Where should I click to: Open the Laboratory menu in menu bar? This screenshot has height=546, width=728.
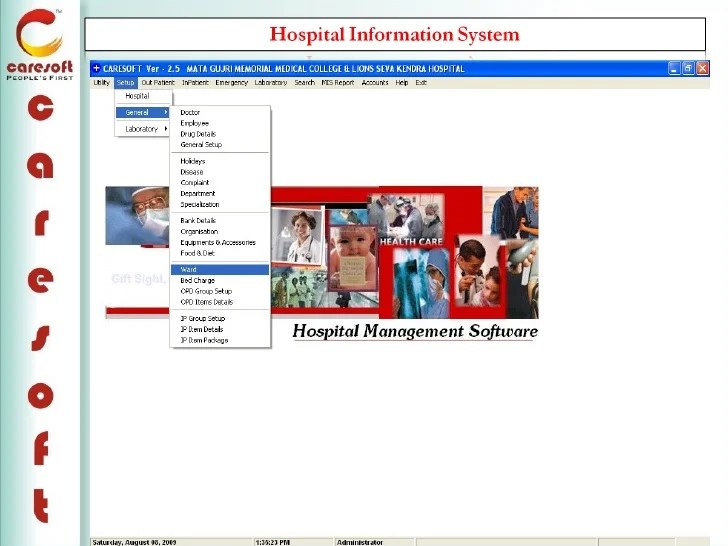point(271,83)
